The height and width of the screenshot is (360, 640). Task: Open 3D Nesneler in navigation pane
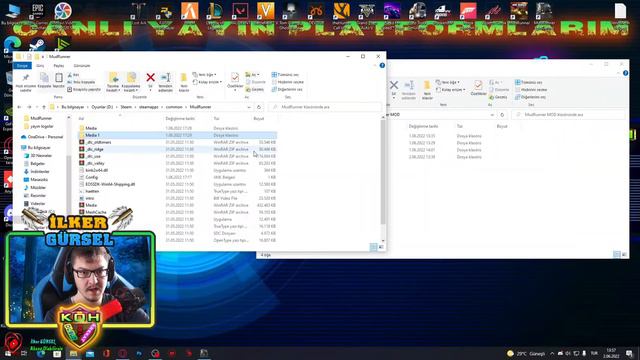(x=38, y=156)
